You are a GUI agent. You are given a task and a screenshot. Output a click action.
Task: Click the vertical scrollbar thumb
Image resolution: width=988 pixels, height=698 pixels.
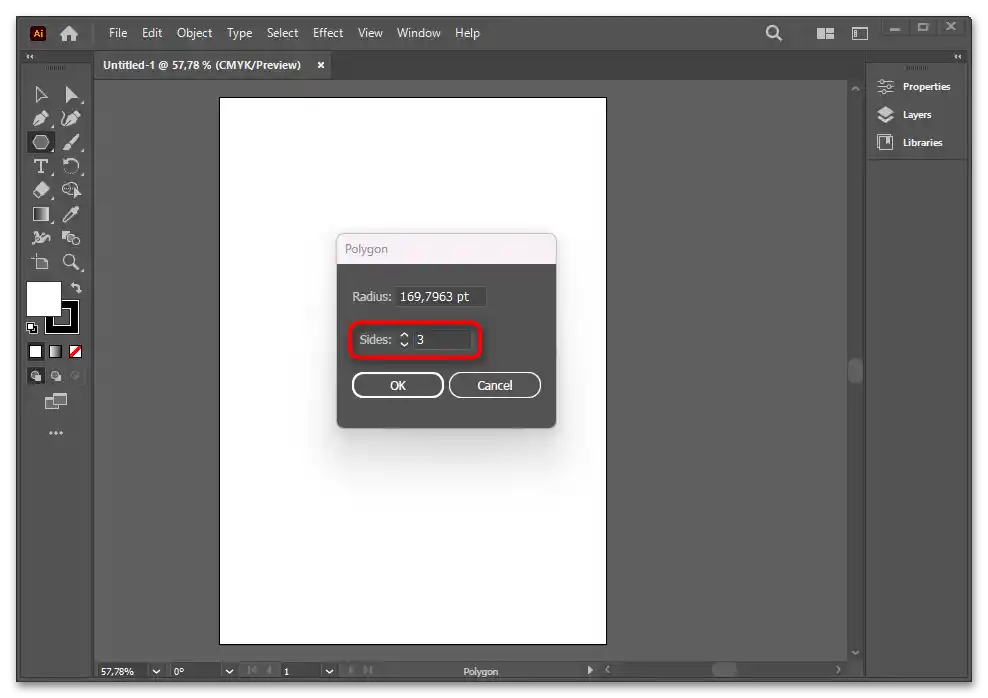click(855, 370)
